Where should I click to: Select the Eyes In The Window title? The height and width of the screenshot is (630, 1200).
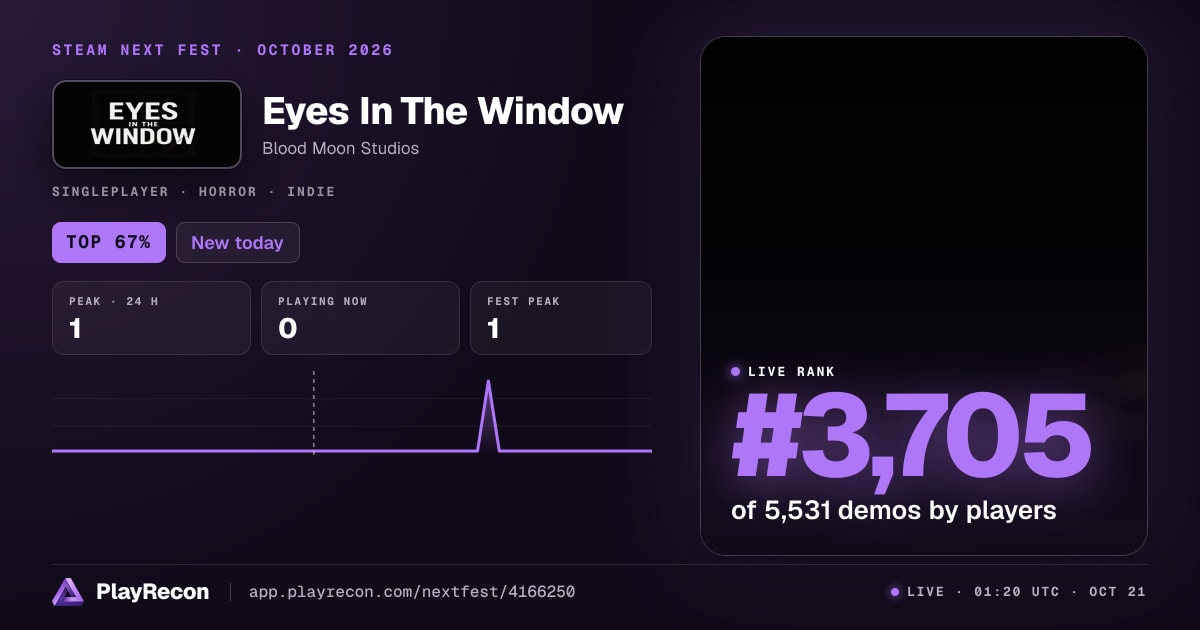(x=443, y=111)
